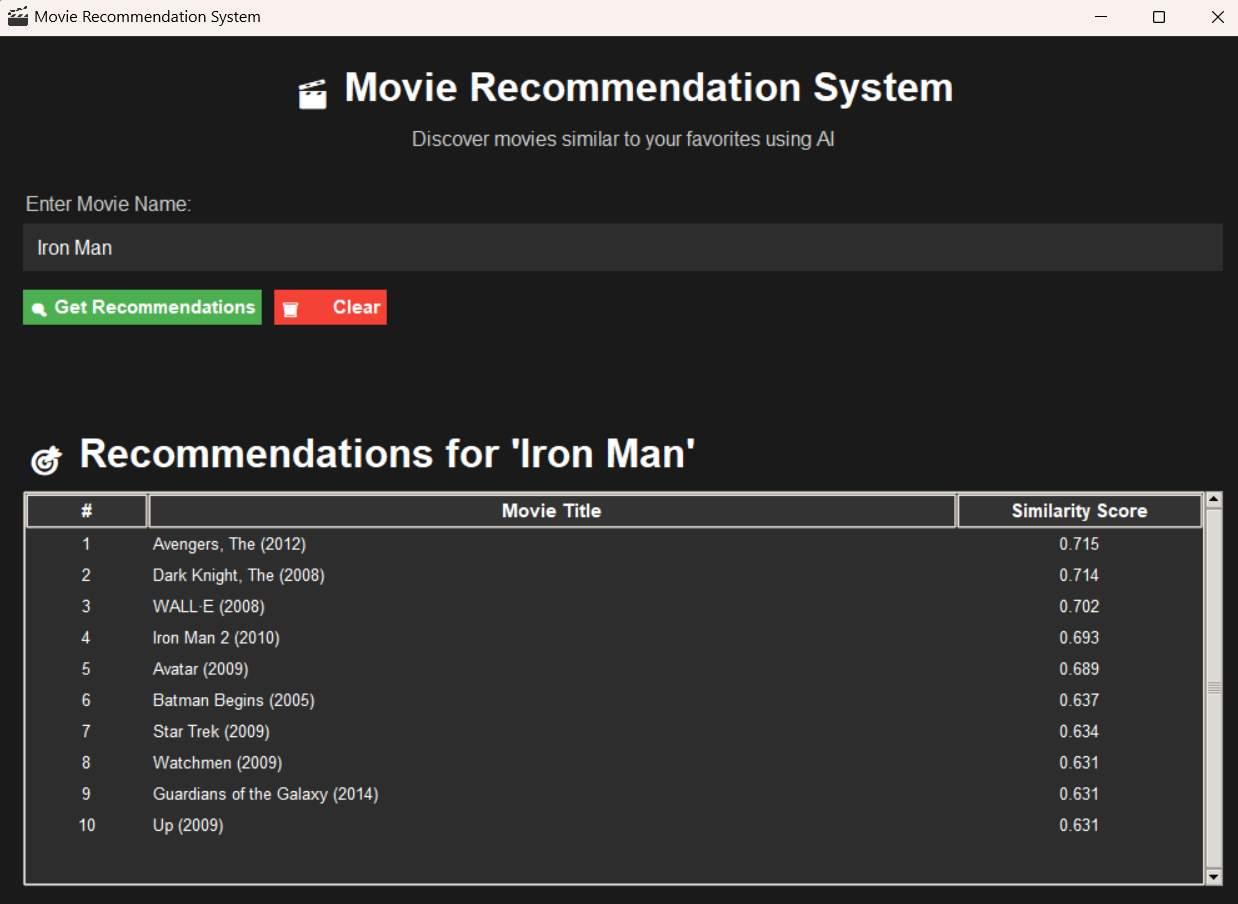Close the Movie Recommendation System window

[x=1216, y=17]
